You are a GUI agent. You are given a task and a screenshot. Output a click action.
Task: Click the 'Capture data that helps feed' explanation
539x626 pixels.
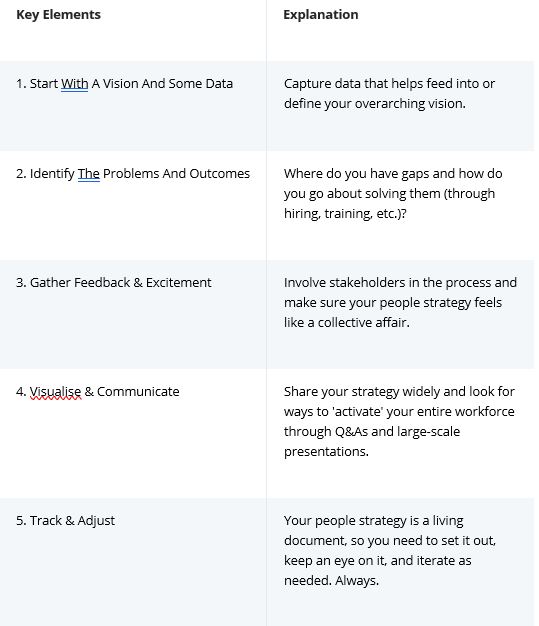pos(389,94)
